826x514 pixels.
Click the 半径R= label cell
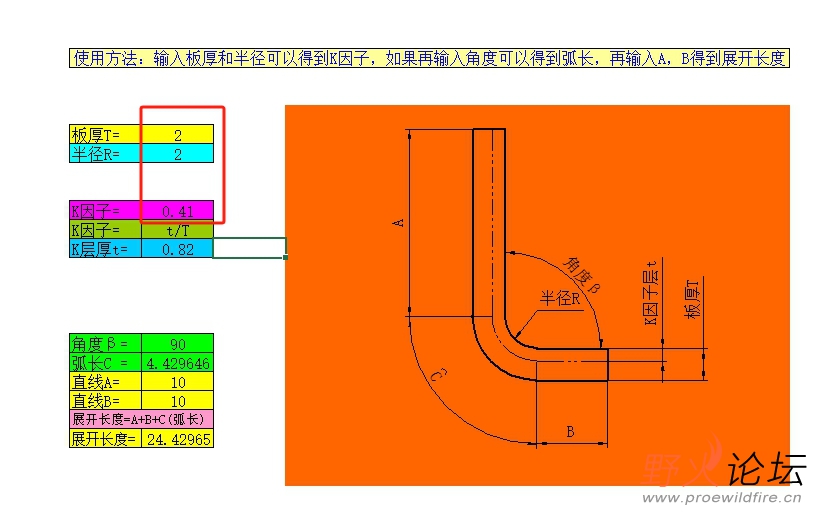(105, 154)
